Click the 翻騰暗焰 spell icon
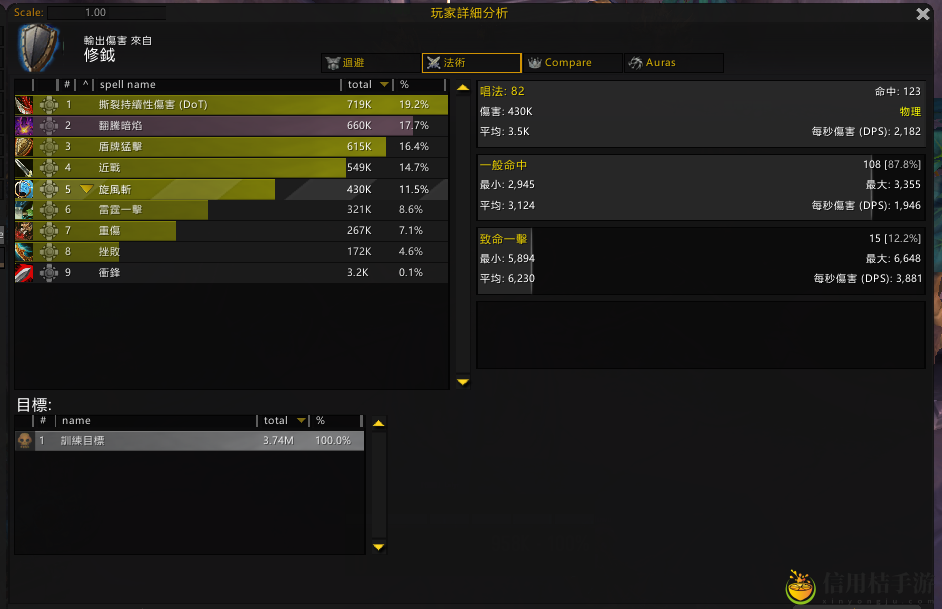Image resolution: width=942 pixels, height=609 pixels. [24, 126]
